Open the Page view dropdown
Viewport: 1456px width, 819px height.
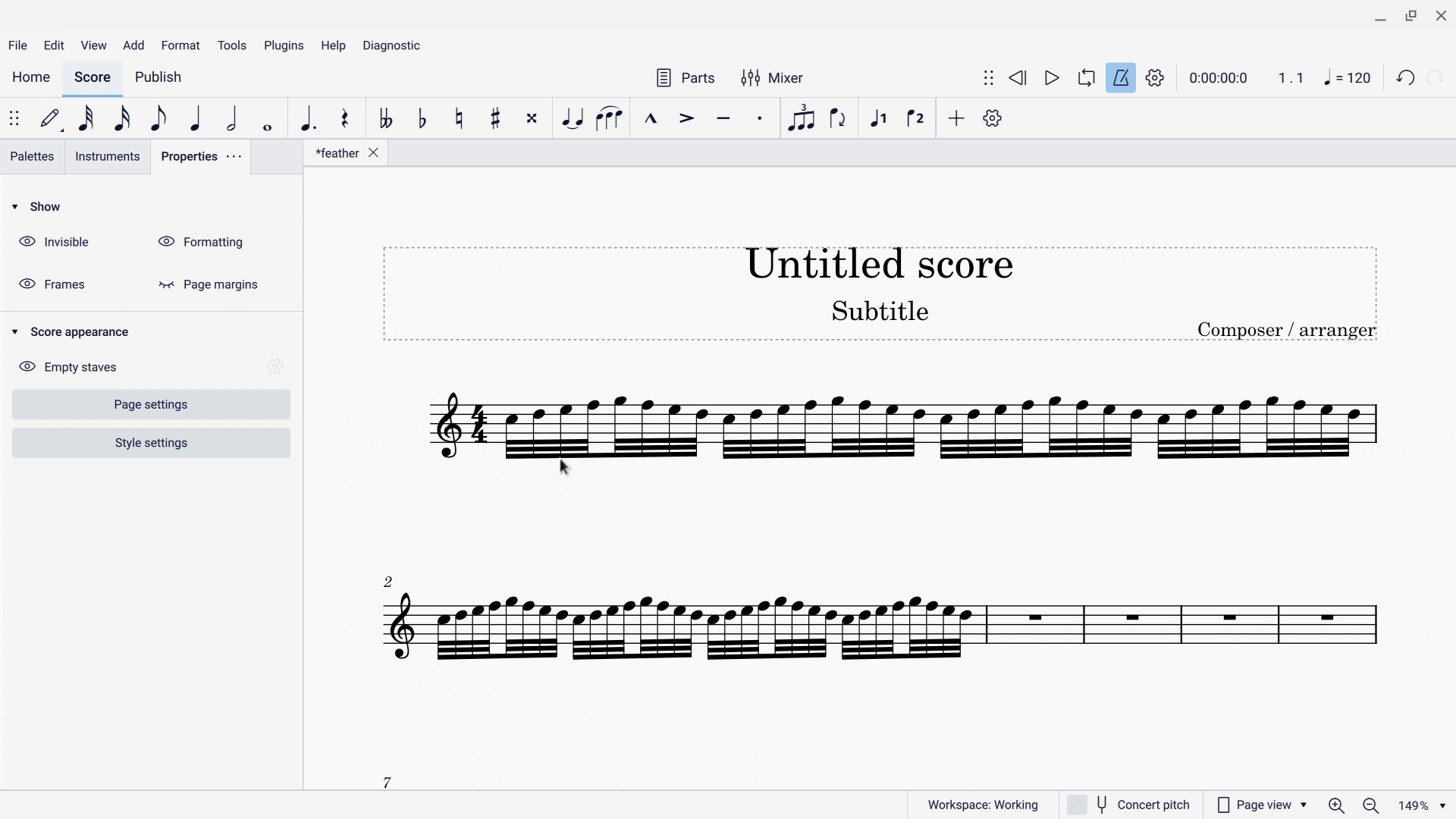click(1263, 805)
